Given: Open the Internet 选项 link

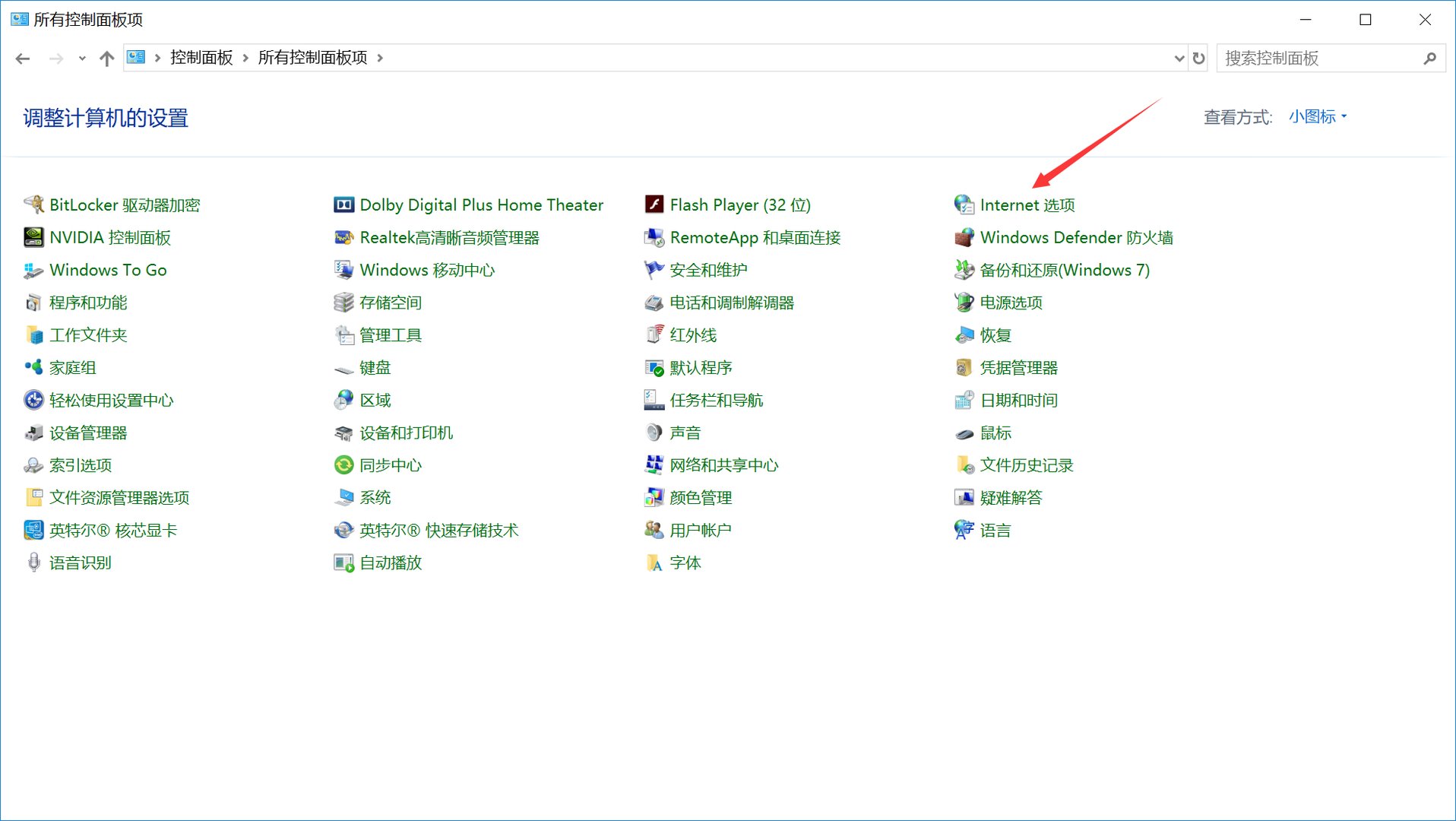Looking at the screenshot, I should pyautogui.click(x=1027, y=205).
